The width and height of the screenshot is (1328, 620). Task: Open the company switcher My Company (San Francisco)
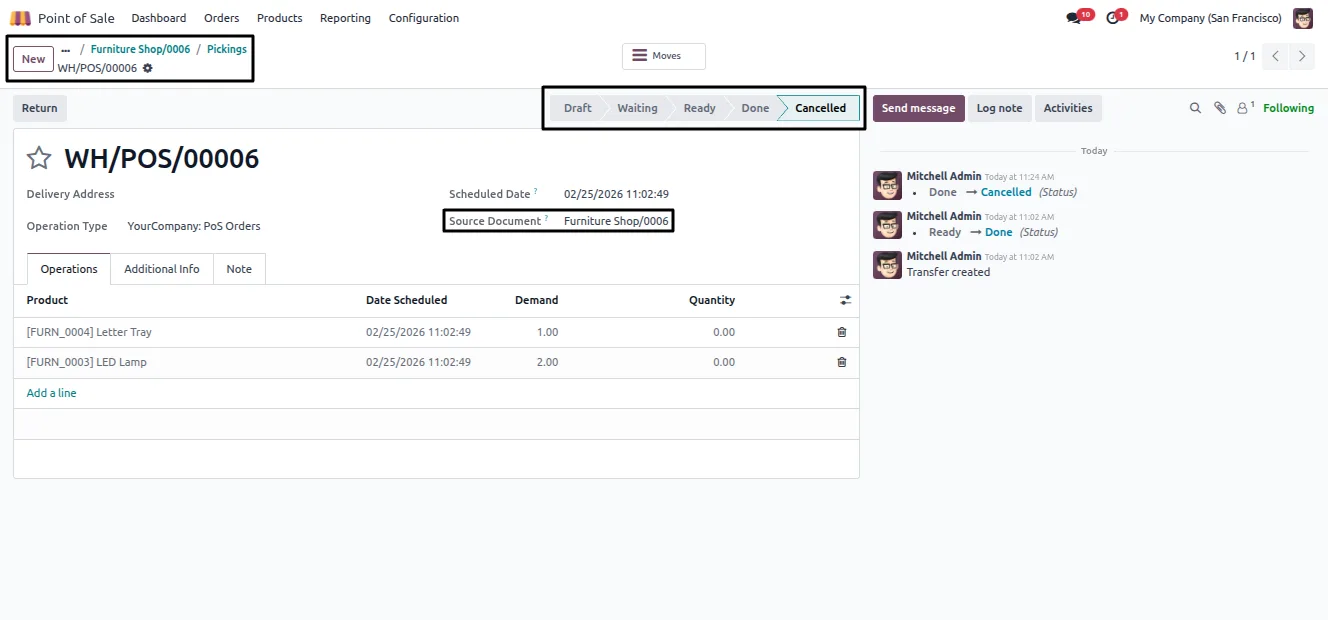(x=1210, y=18)
